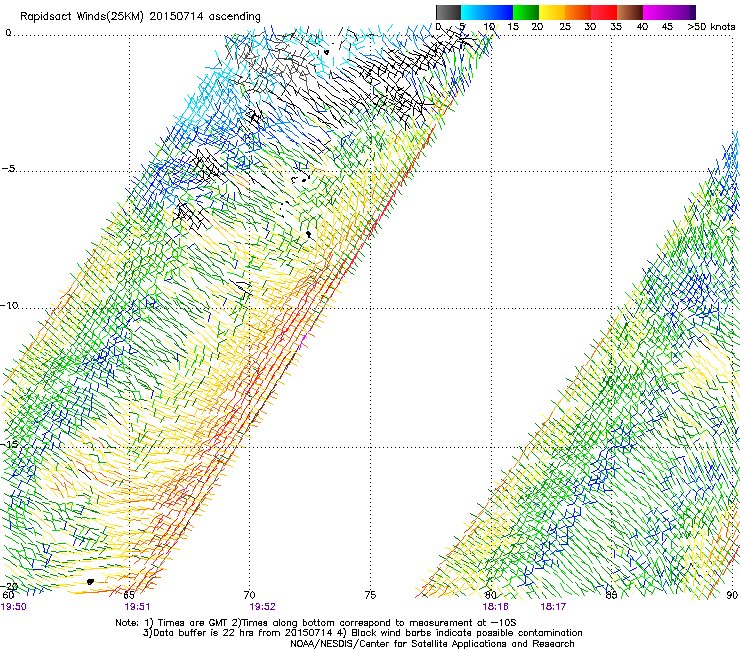
Task: Click the purple '19:52' pass time
Action: point(262,607)
